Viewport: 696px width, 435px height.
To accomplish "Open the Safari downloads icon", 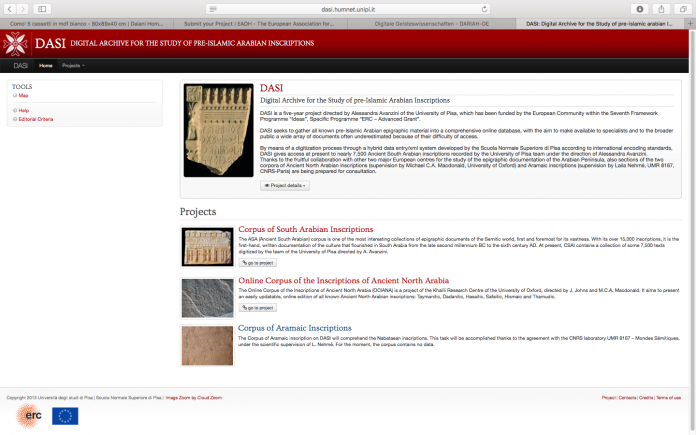I will (640, 9).
